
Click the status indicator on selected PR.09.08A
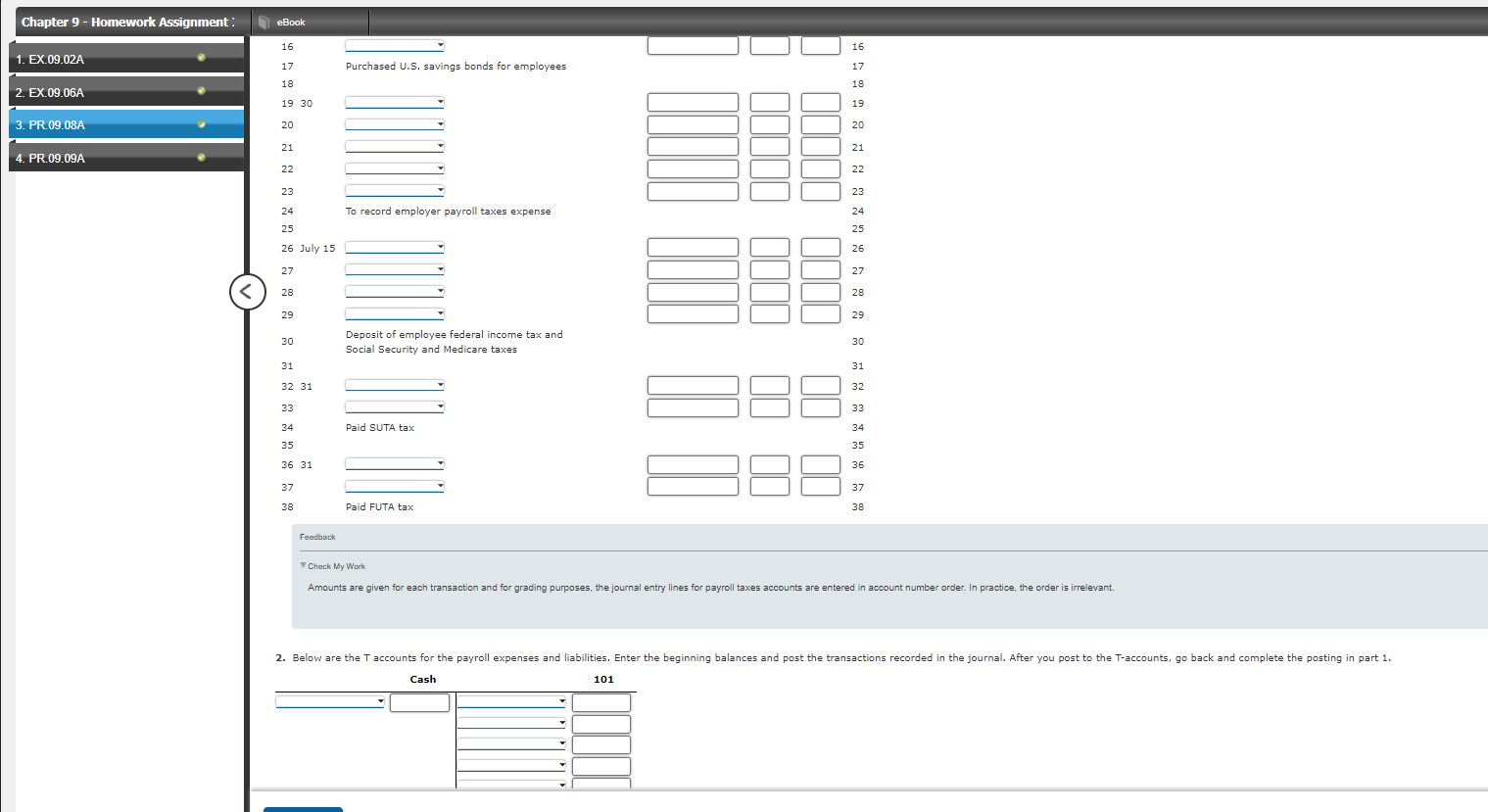coord(202,124)
